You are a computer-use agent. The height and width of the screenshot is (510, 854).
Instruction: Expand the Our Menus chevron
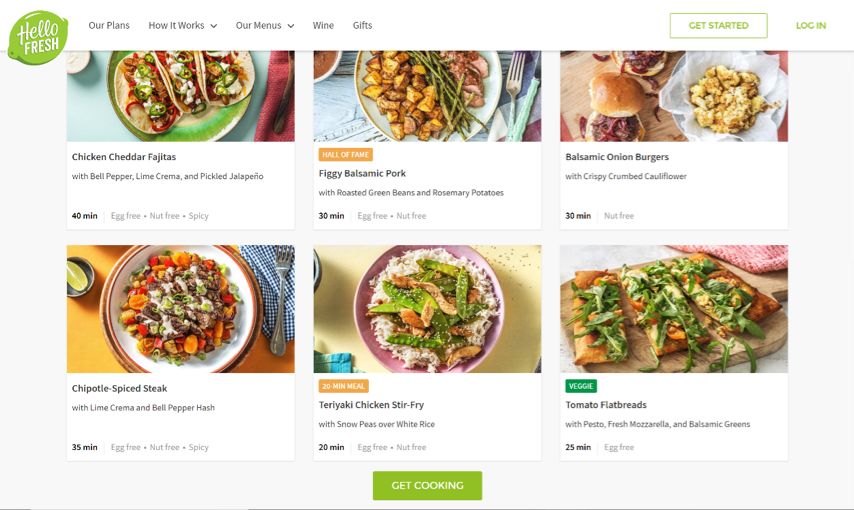coord(290,26)
